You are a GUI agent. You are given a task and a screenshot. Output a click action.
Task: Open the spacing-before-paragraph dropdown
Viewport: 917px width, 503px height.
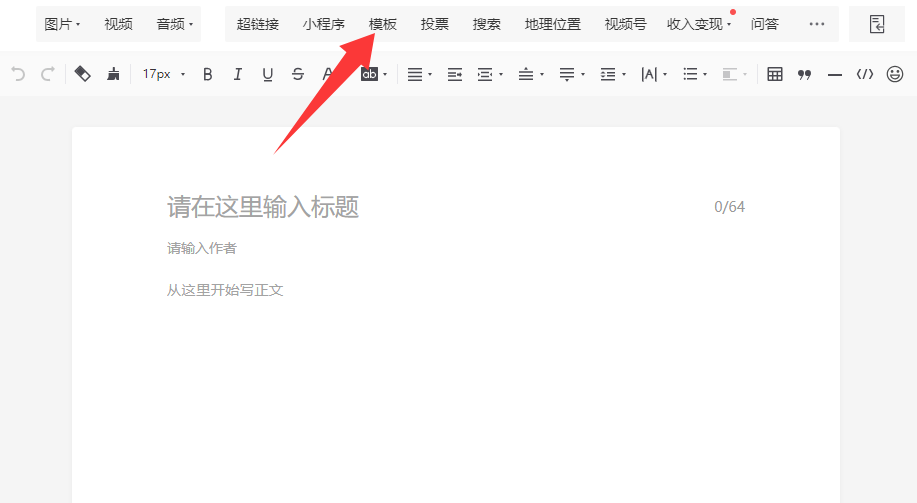[x=531, y=74]
